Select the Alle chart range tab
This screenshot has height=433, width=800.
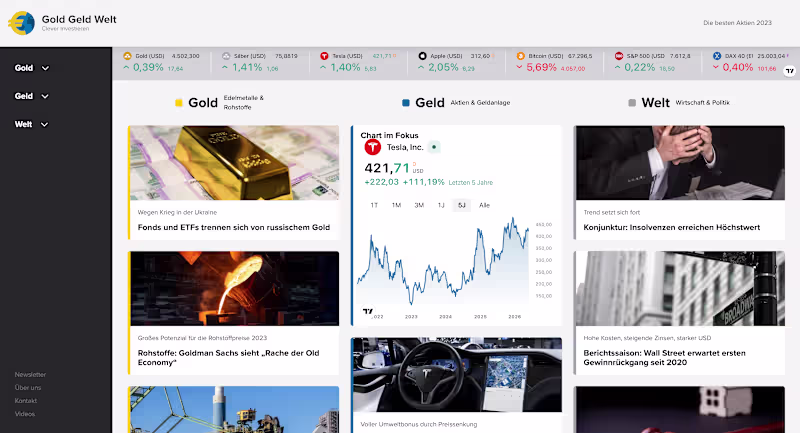click(x=484, y=205)
